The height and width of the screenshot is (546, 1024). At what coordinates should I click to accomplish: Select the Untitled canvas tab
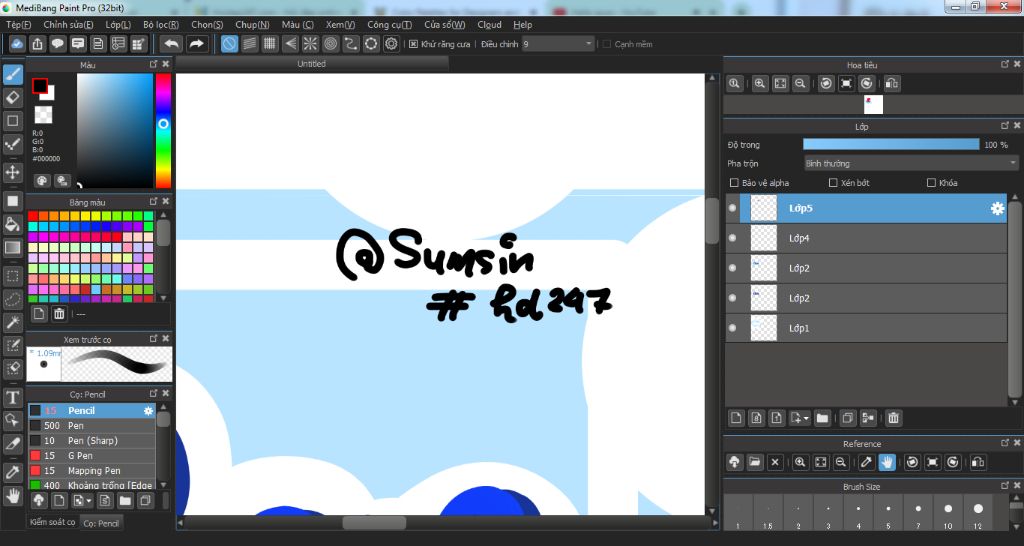(312, 63)
